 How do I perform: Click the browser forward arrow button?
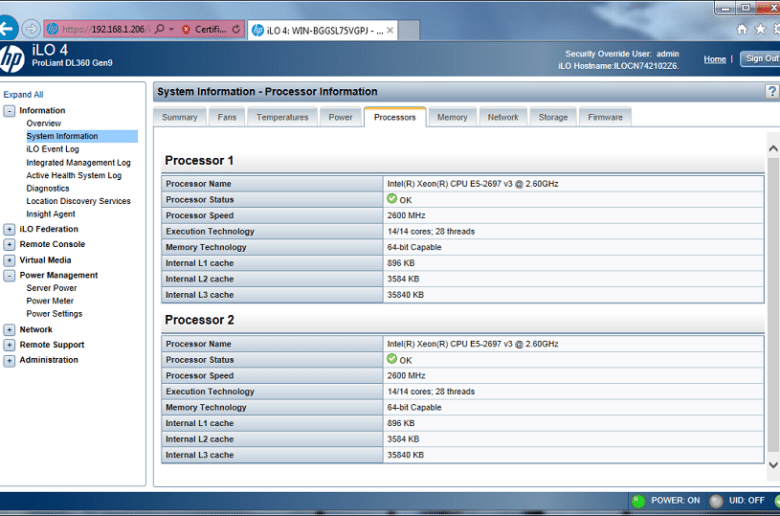(x=31, y=29)
